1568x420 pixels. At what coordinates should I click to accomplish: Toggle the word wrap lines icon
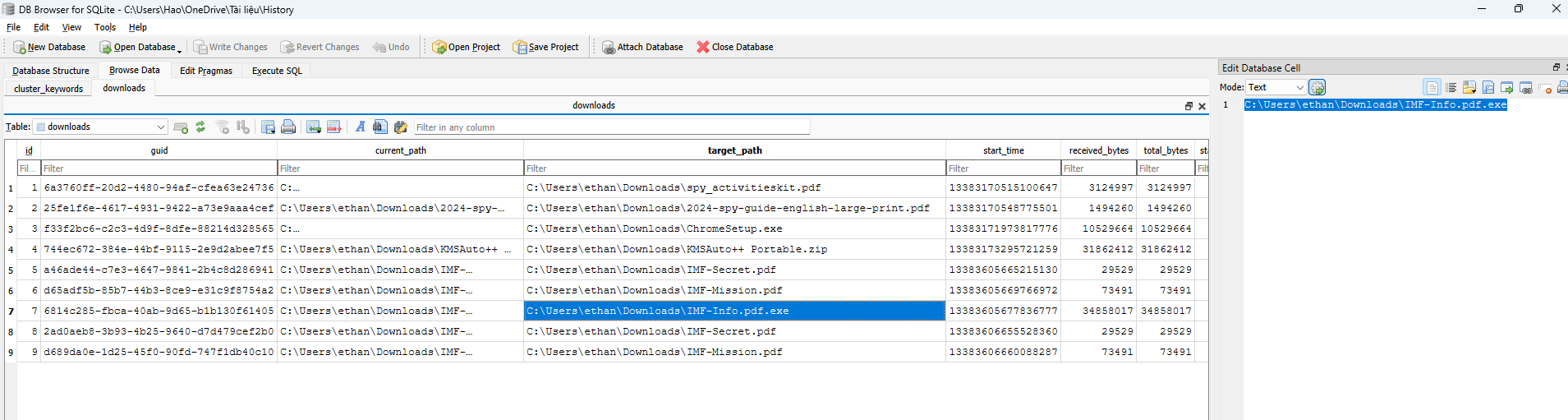coord(1451,87)
